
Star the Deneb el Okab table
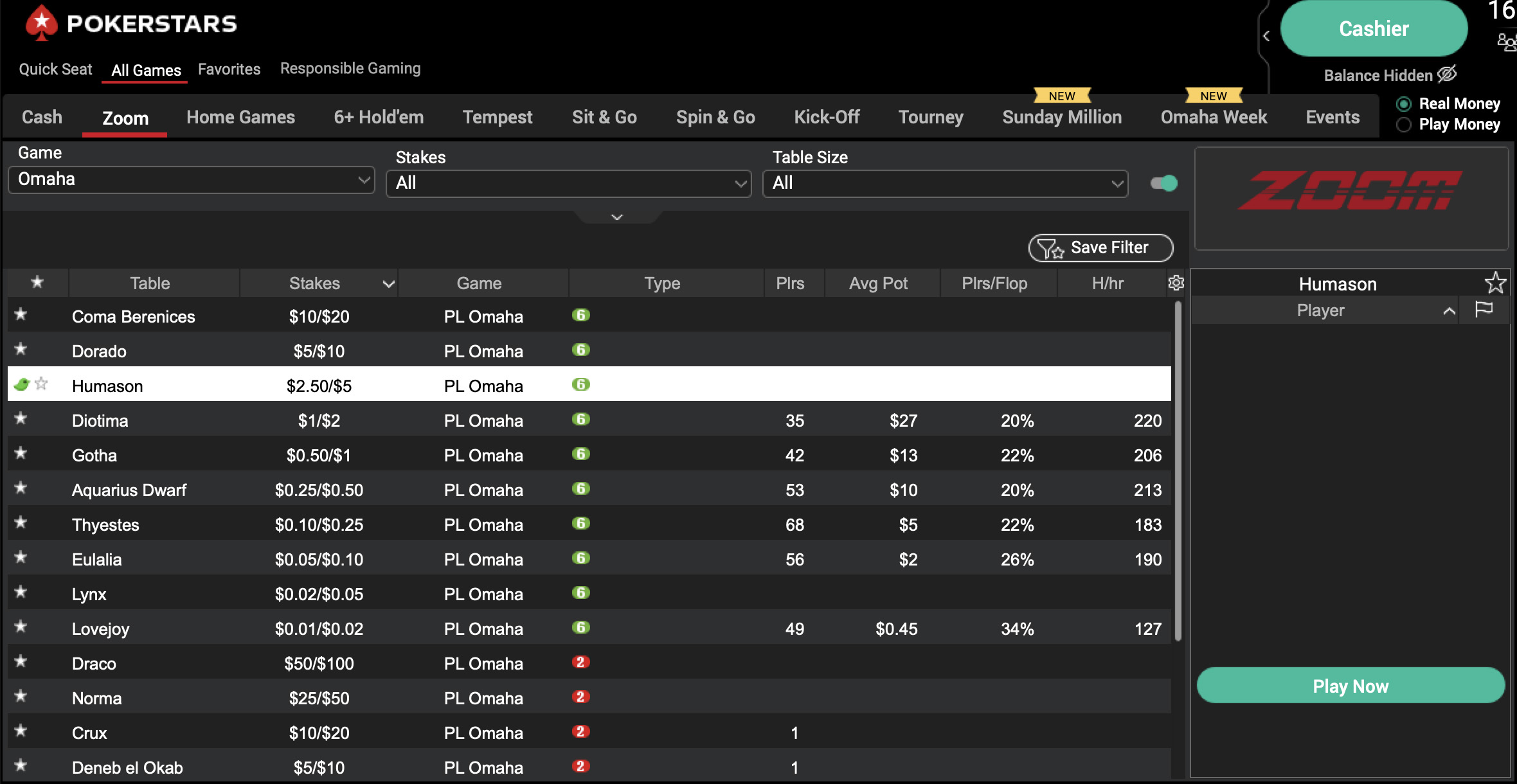click(x=21, y=765)
